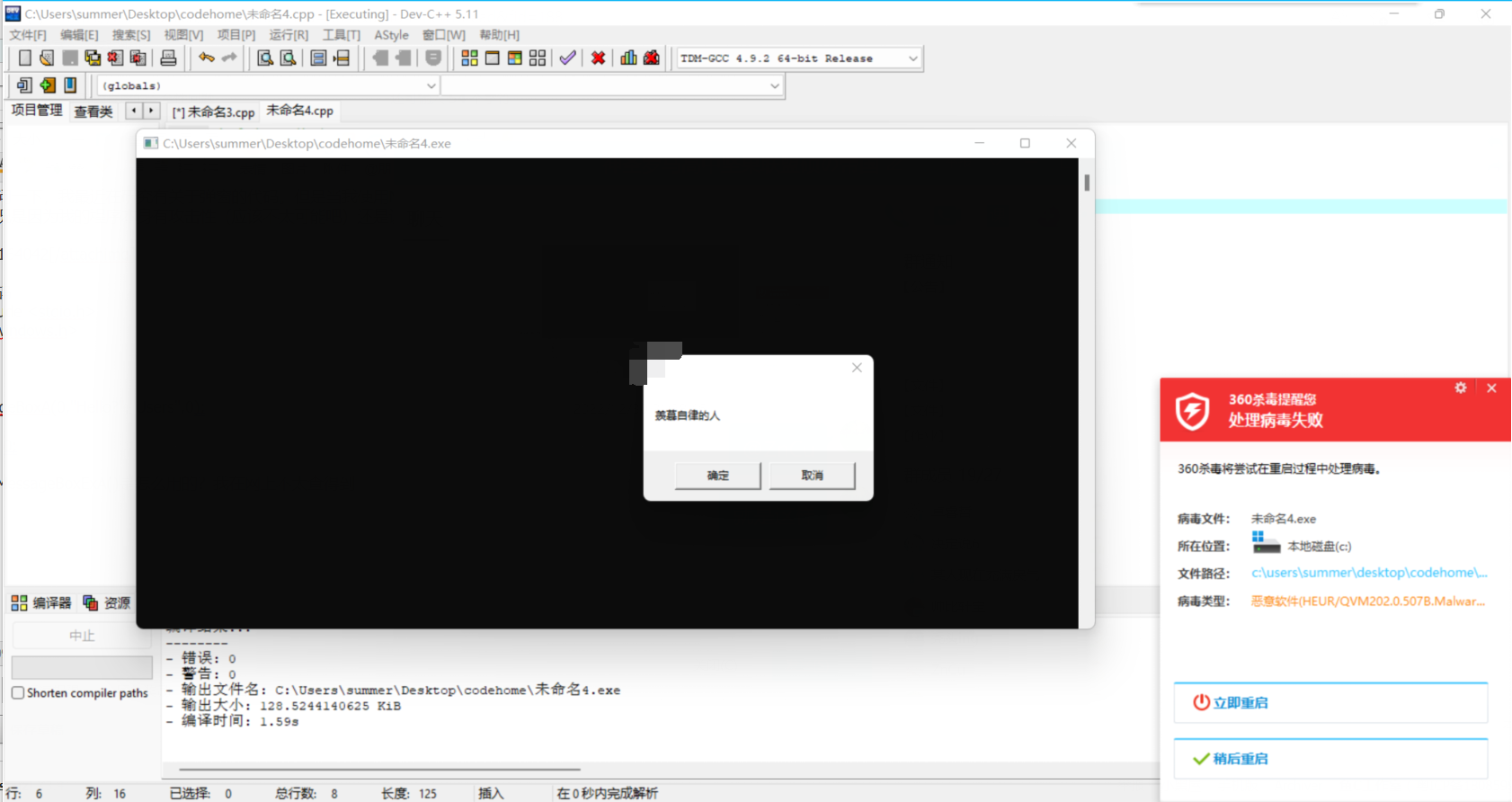1512x802 pixels.
Task: Maximize the 未命名4.exe console window
Action: (x=1025, y=143)
